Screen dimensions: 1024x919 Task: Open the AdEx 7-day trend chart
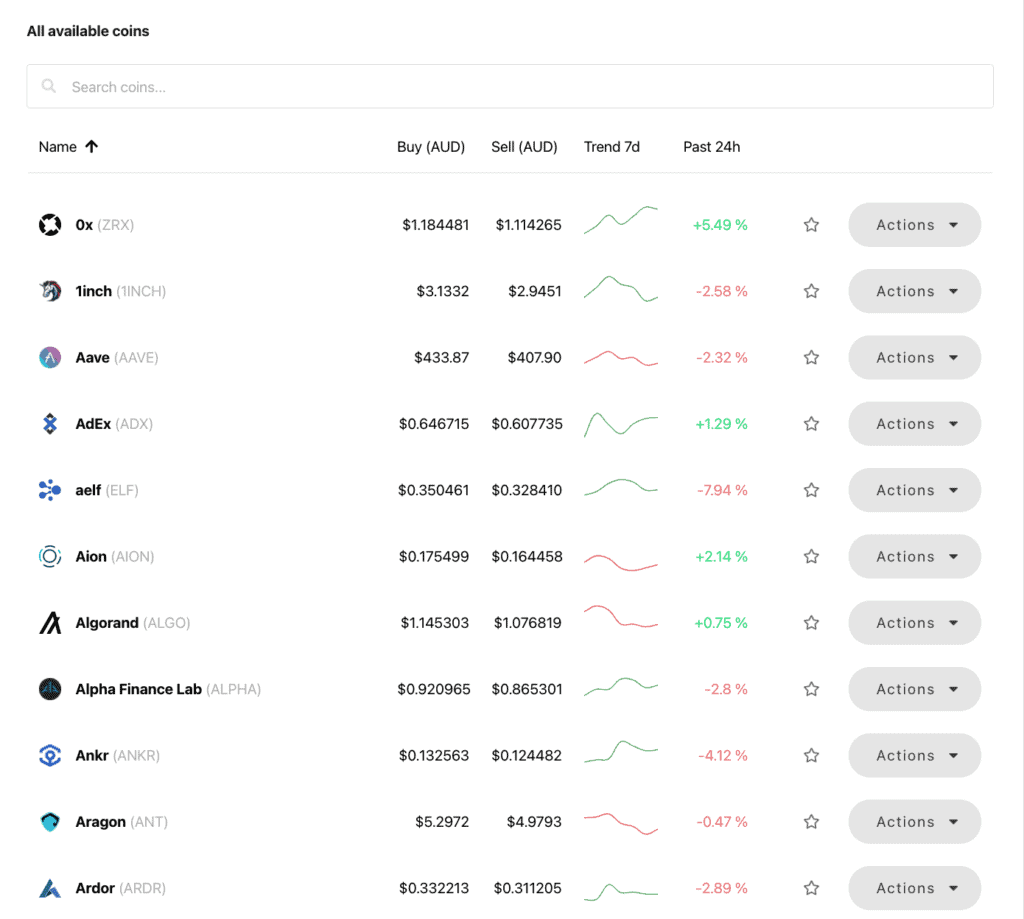point(620,424)
